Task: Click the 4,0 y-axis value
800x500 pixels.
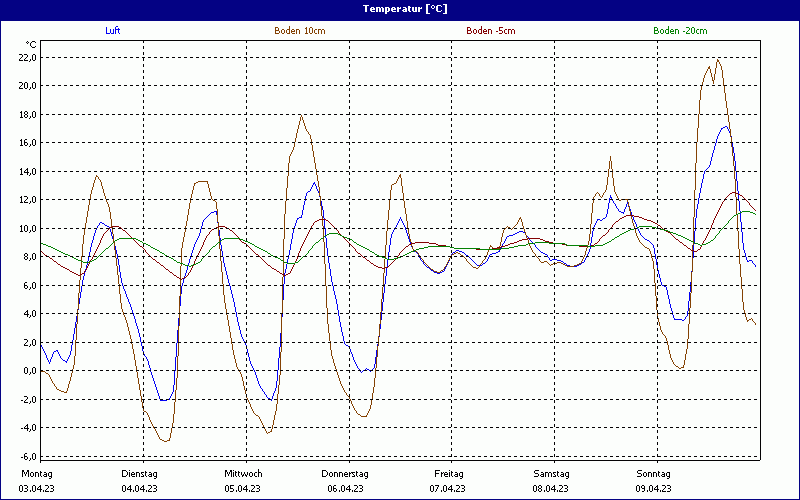Action: pos(30,314)
